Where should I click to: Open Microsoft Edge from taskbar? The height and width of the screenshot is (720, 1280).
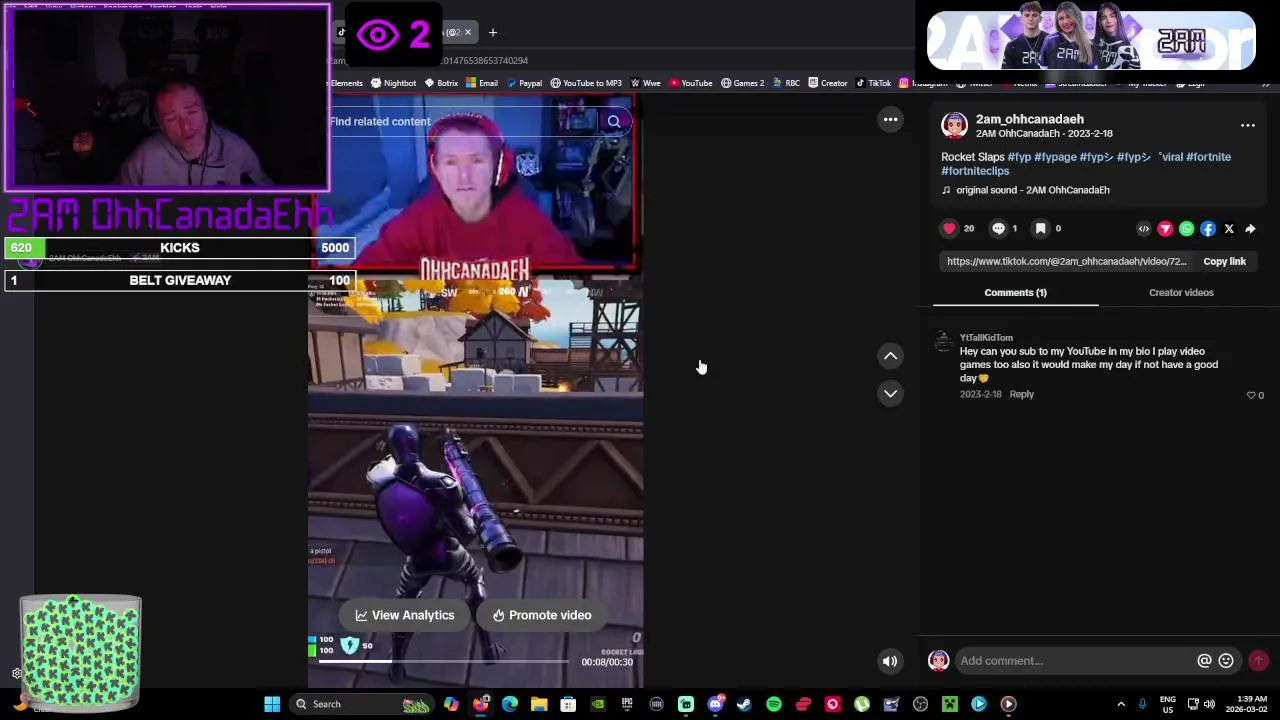click(510, 704)
